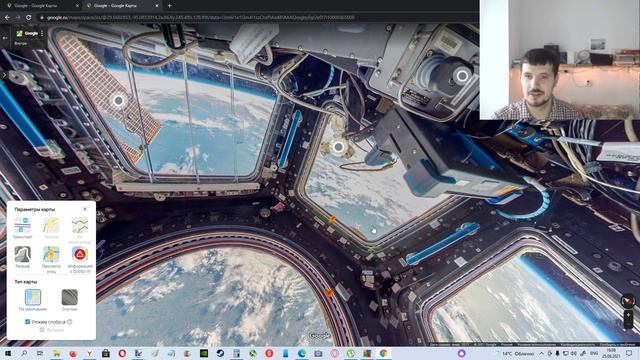Choose the Satellite map type thumbnail
Screen dimensions: 640x360
(69, 297)
